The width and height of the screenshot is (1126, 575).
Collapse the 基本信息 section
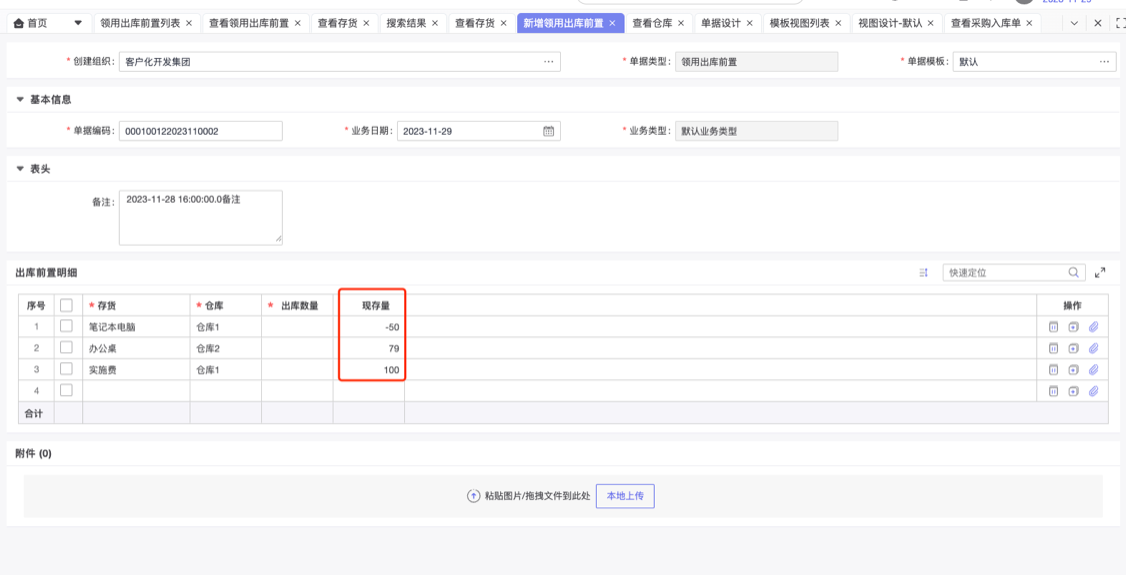pos(20,100)
